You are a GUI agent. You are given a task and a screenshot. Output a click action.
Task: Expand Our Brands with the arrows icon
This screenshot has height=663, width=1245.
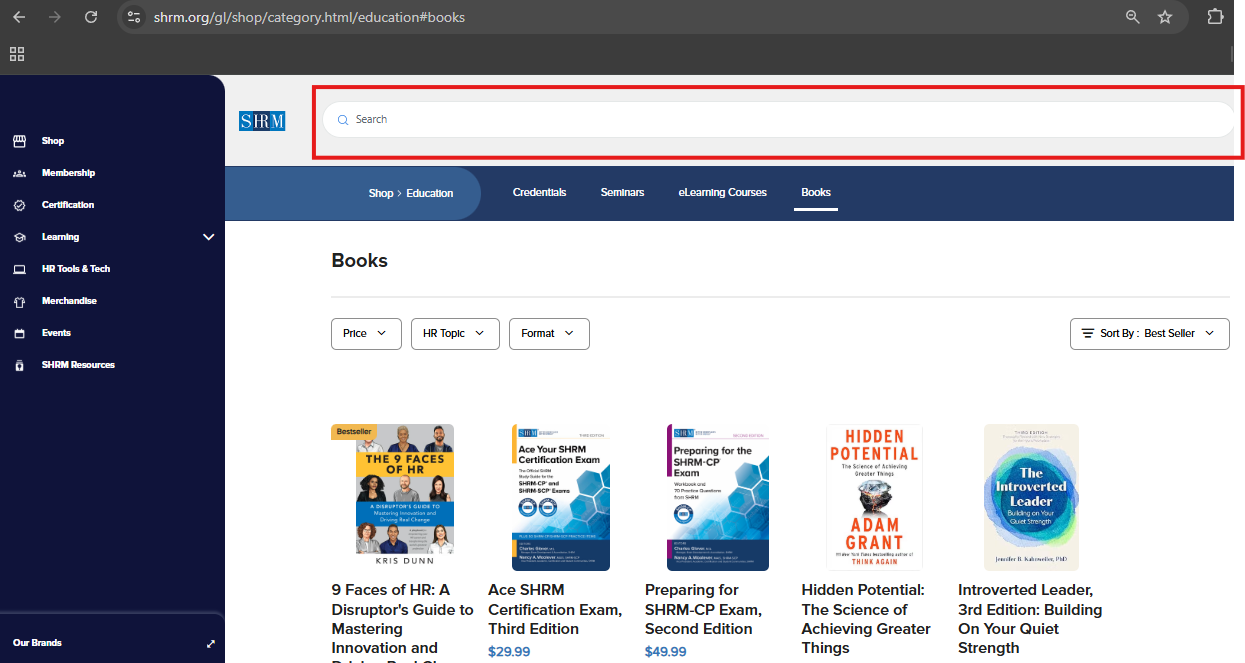tap(210, 643)
